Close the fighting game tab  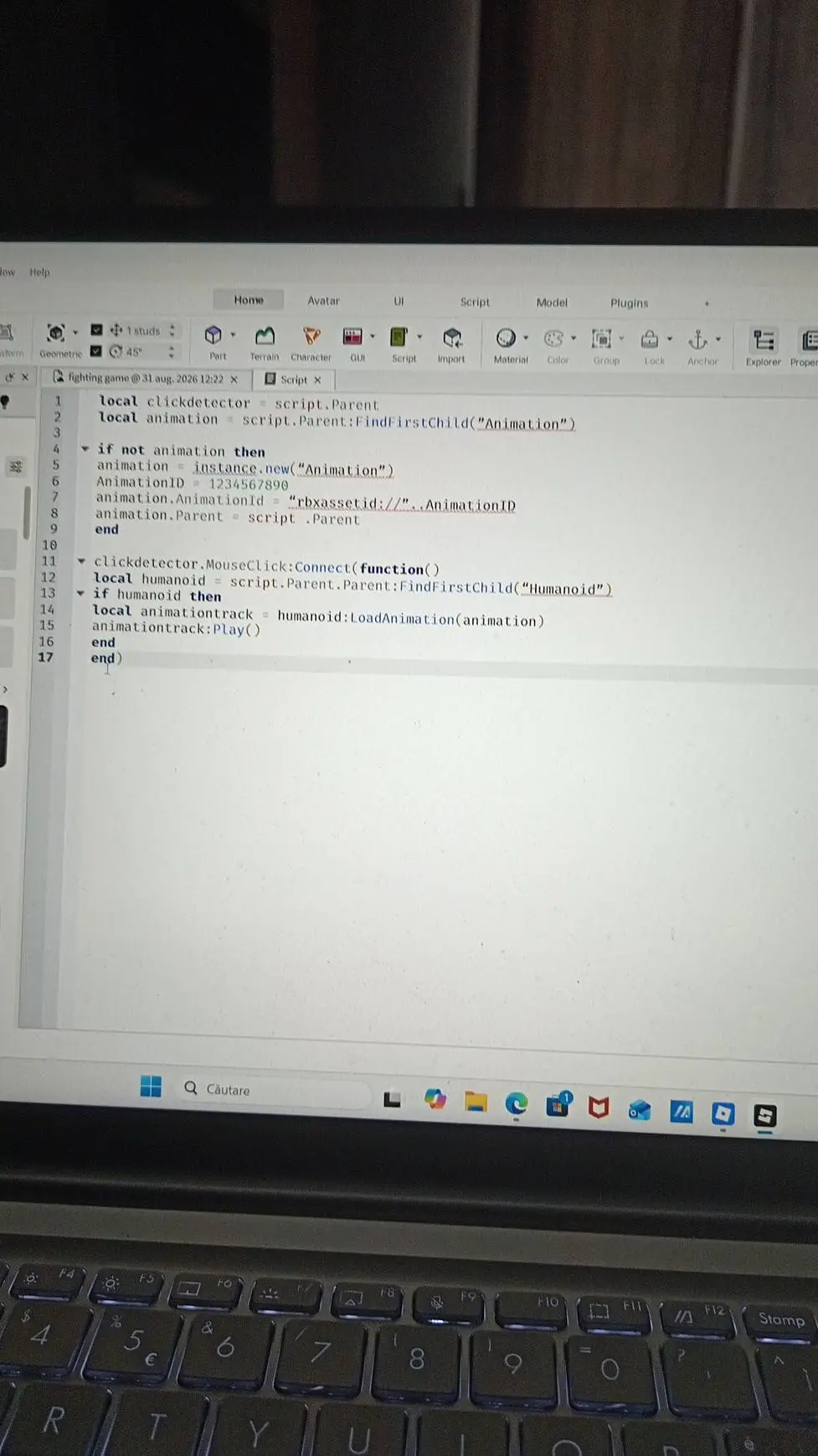(234, 379)
